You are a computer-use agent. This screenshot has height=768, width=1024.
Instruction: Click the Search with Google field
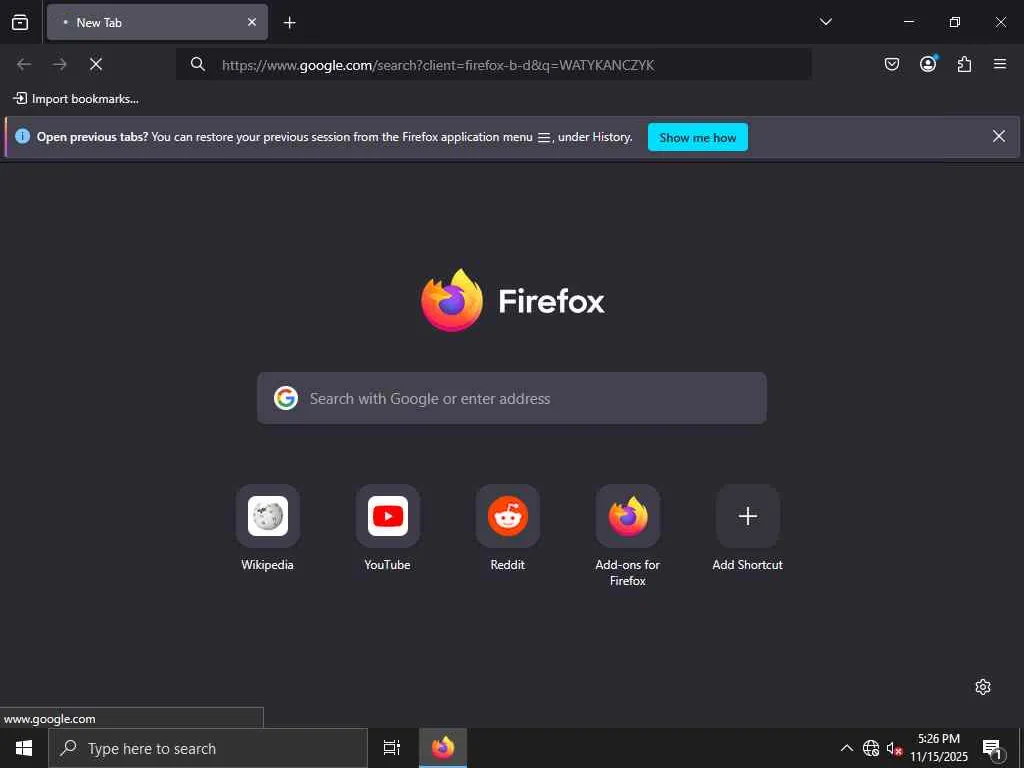511,398
